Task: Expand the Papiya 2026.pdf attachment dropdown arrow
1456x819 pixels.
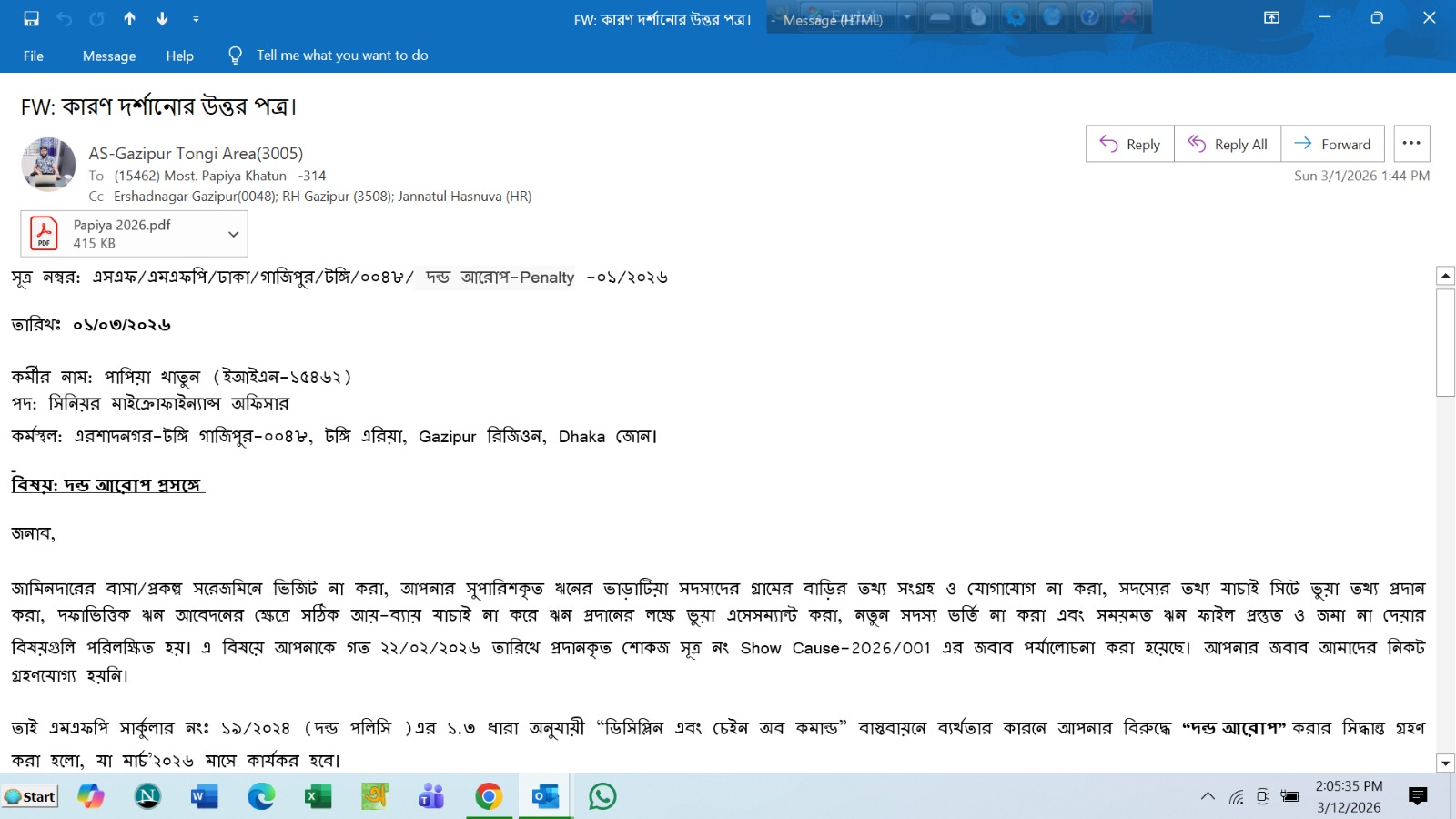Action: tap(234, 234)
